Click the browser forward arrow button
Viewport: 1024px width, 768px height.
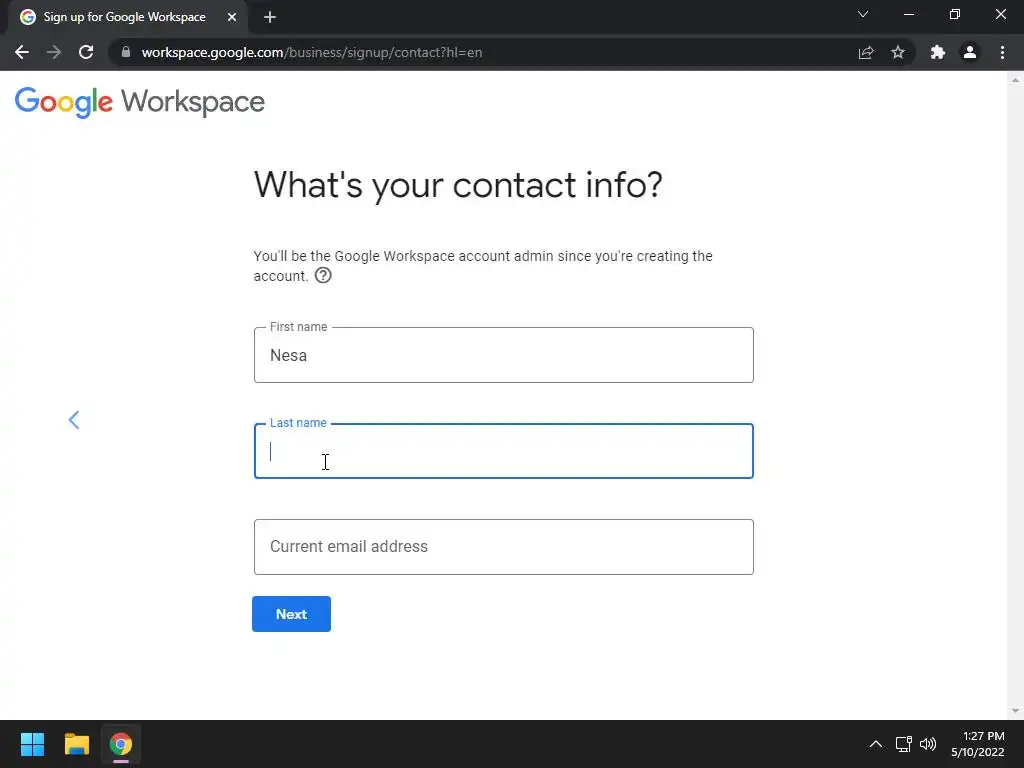tap(54, 52)
